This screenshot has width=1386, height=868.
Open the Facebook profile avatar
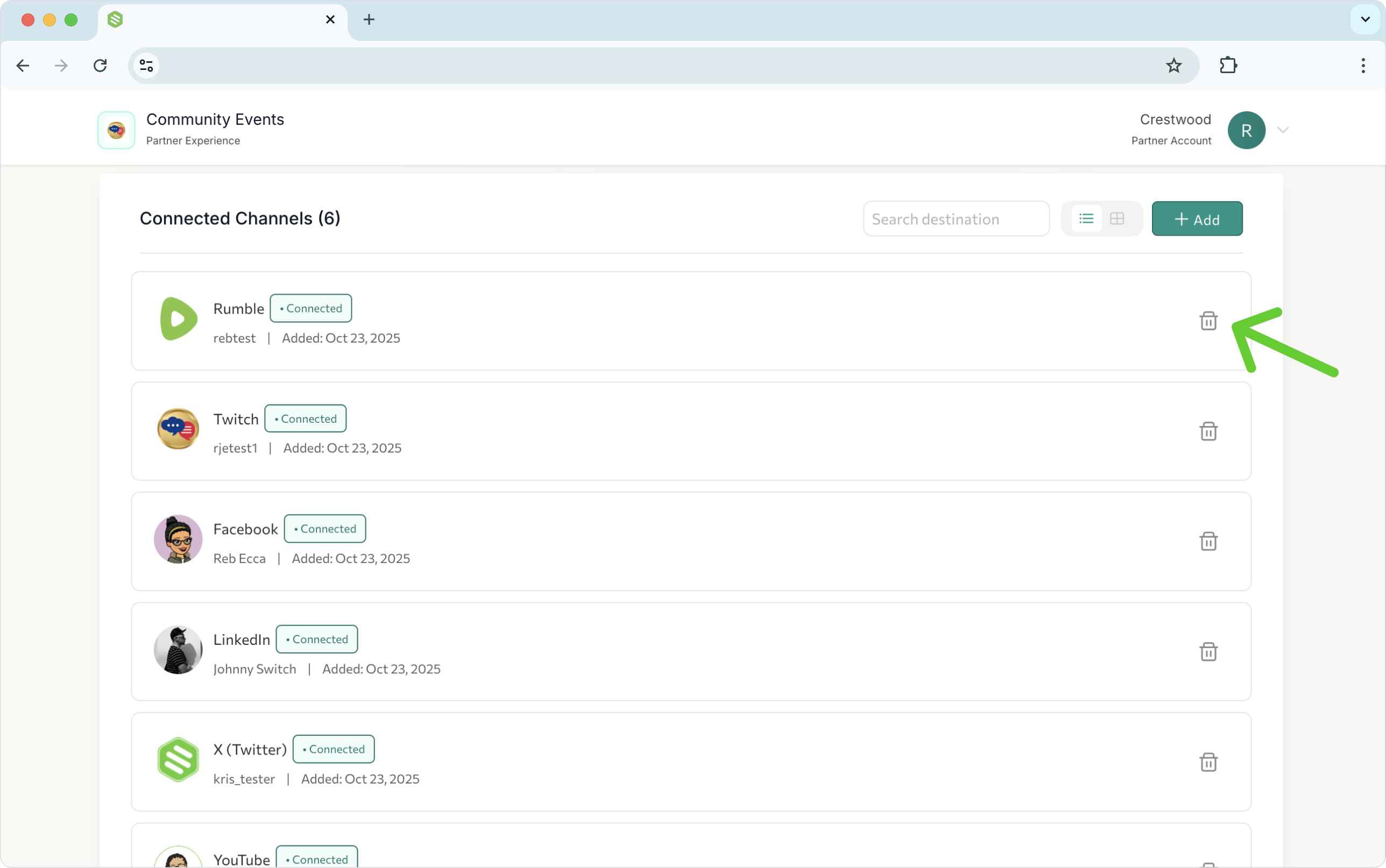(178, 539)
